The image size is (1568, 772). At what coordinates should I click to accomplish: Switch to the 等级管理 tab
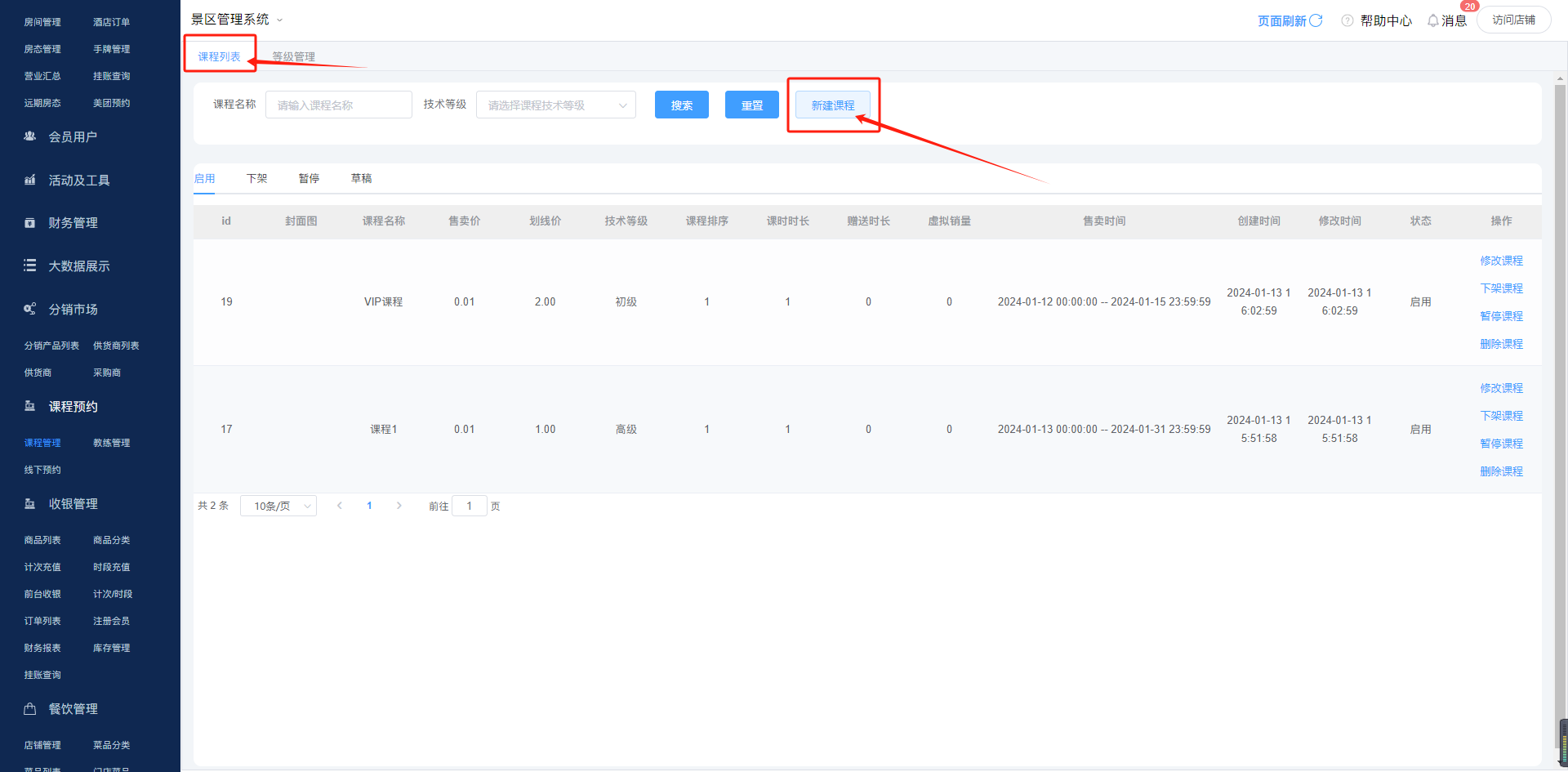click(293, 57)
